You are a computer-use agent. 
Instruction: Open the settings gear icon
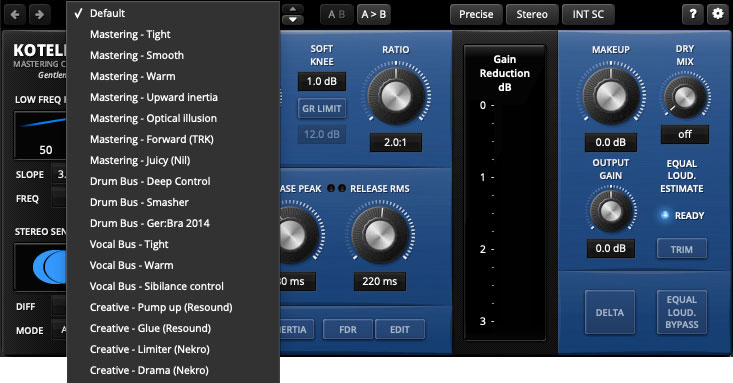(x=718, y=14)
